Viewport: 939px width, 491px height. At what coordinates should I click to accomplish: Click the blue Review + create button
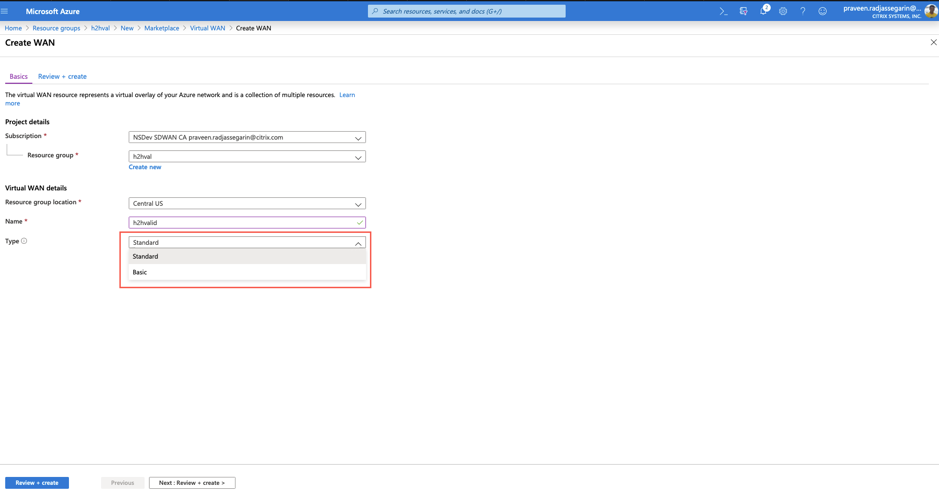click(x=37, y=483)
